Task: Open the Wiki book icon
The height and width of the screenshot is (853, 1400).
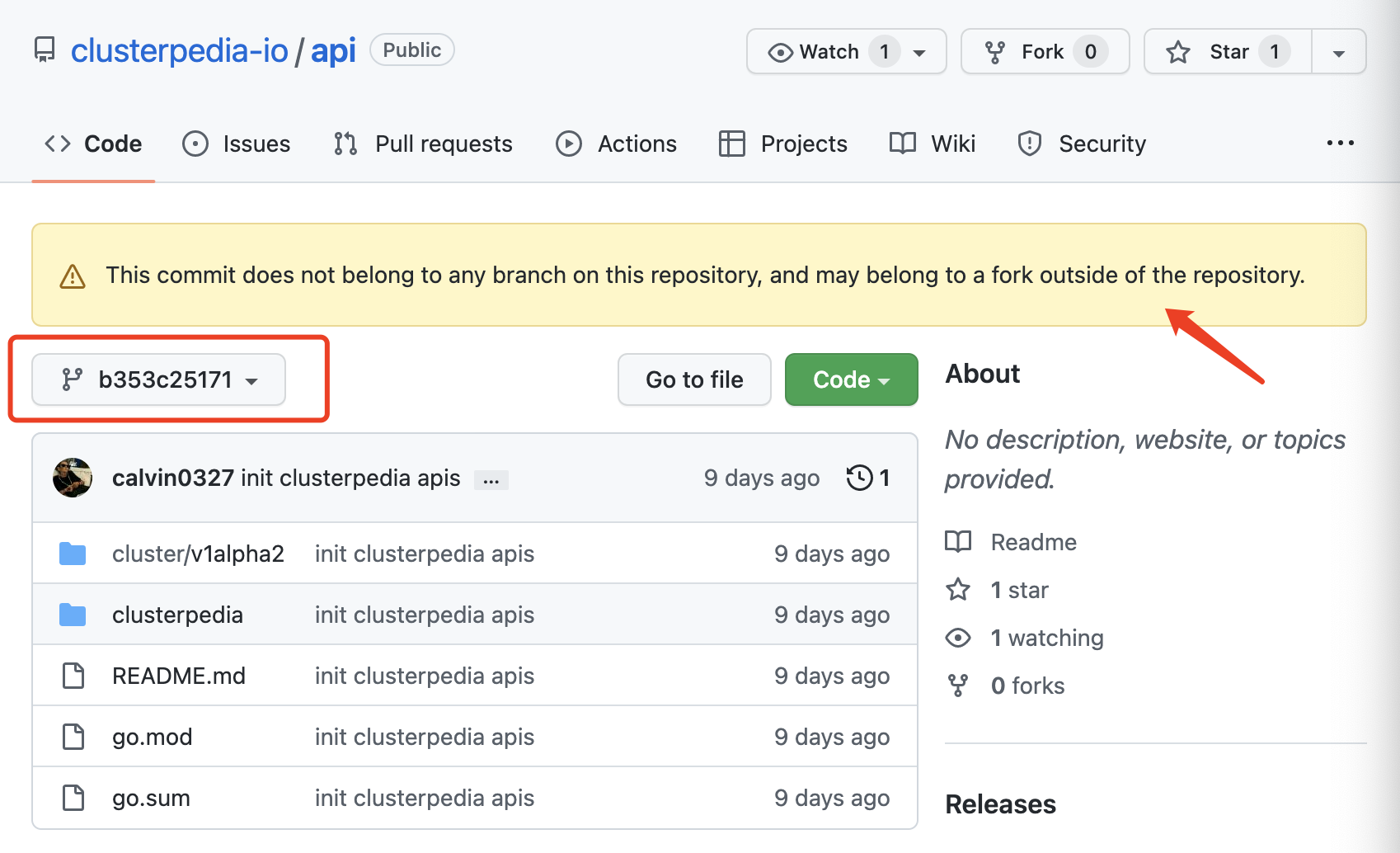Action: click(x=904, y=143)
